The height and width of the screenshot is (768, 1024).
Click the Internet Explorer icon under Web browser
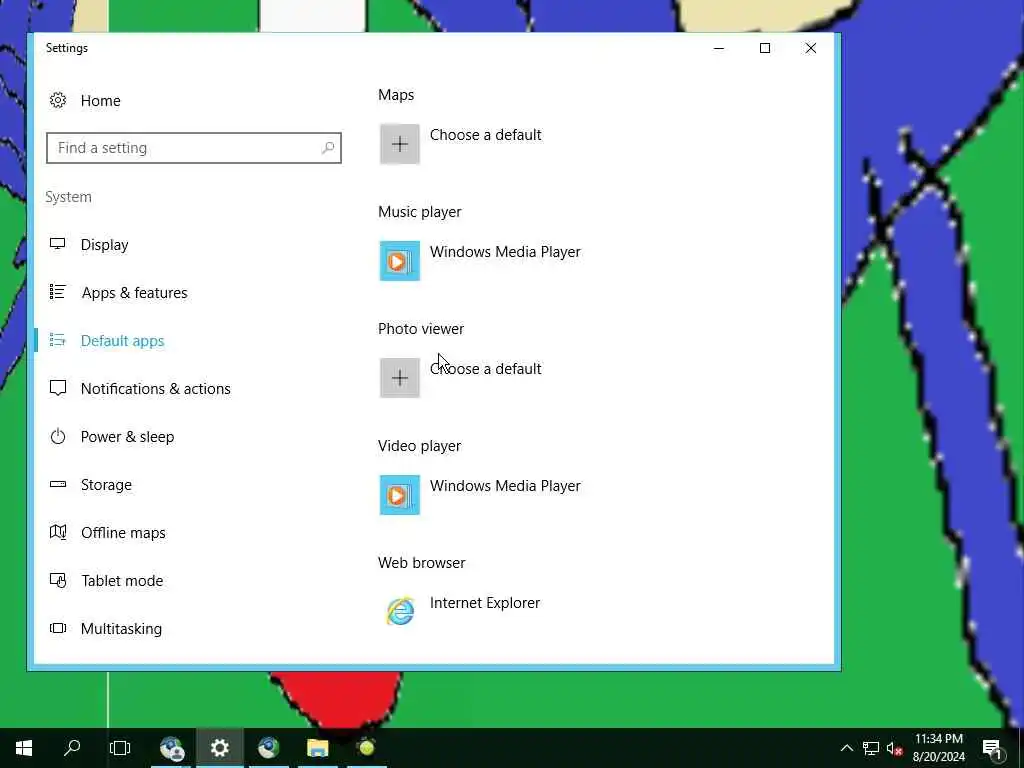pos(400,612)
